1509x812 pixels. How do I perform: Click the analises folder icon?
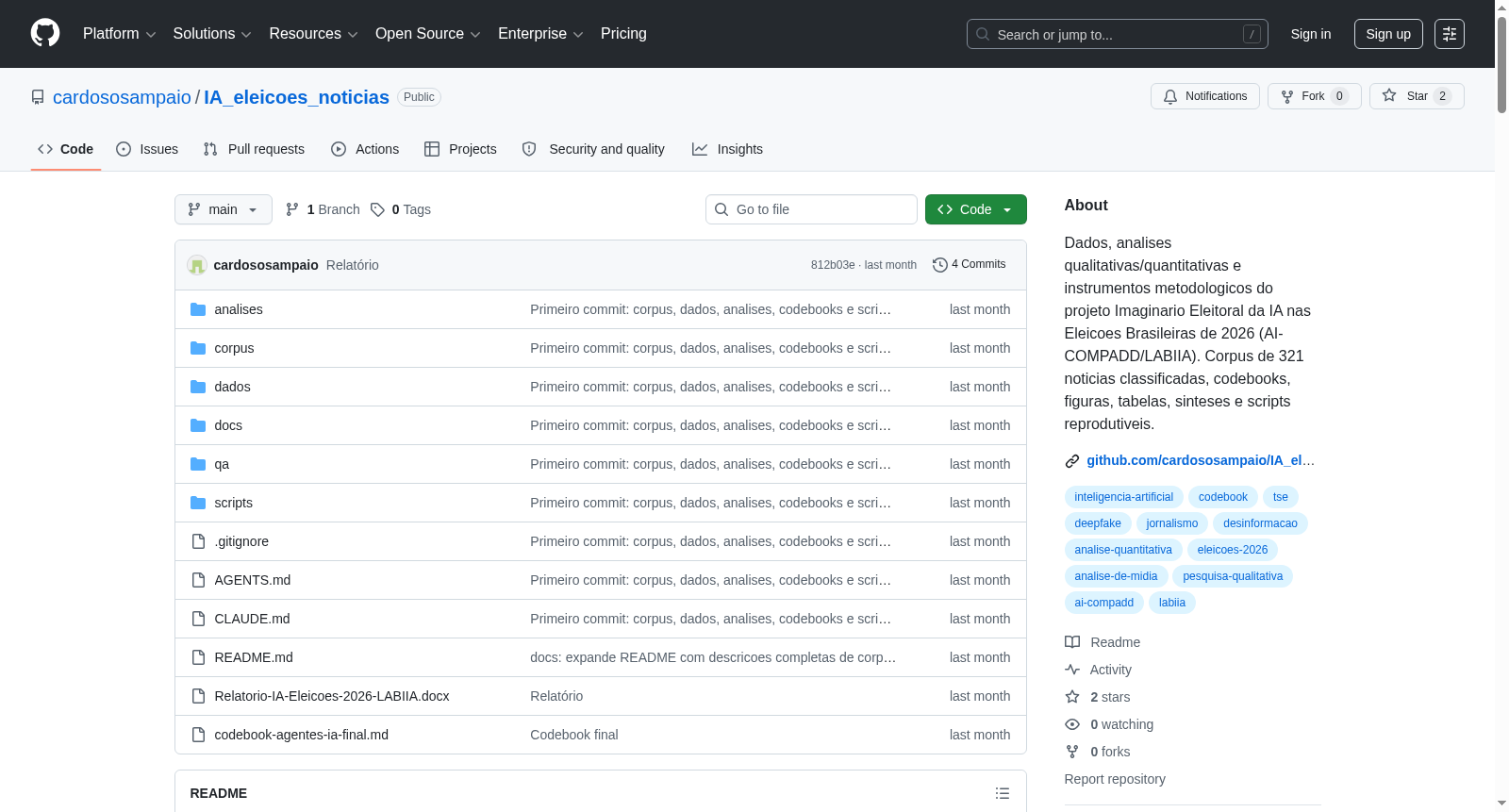point(198,309)
